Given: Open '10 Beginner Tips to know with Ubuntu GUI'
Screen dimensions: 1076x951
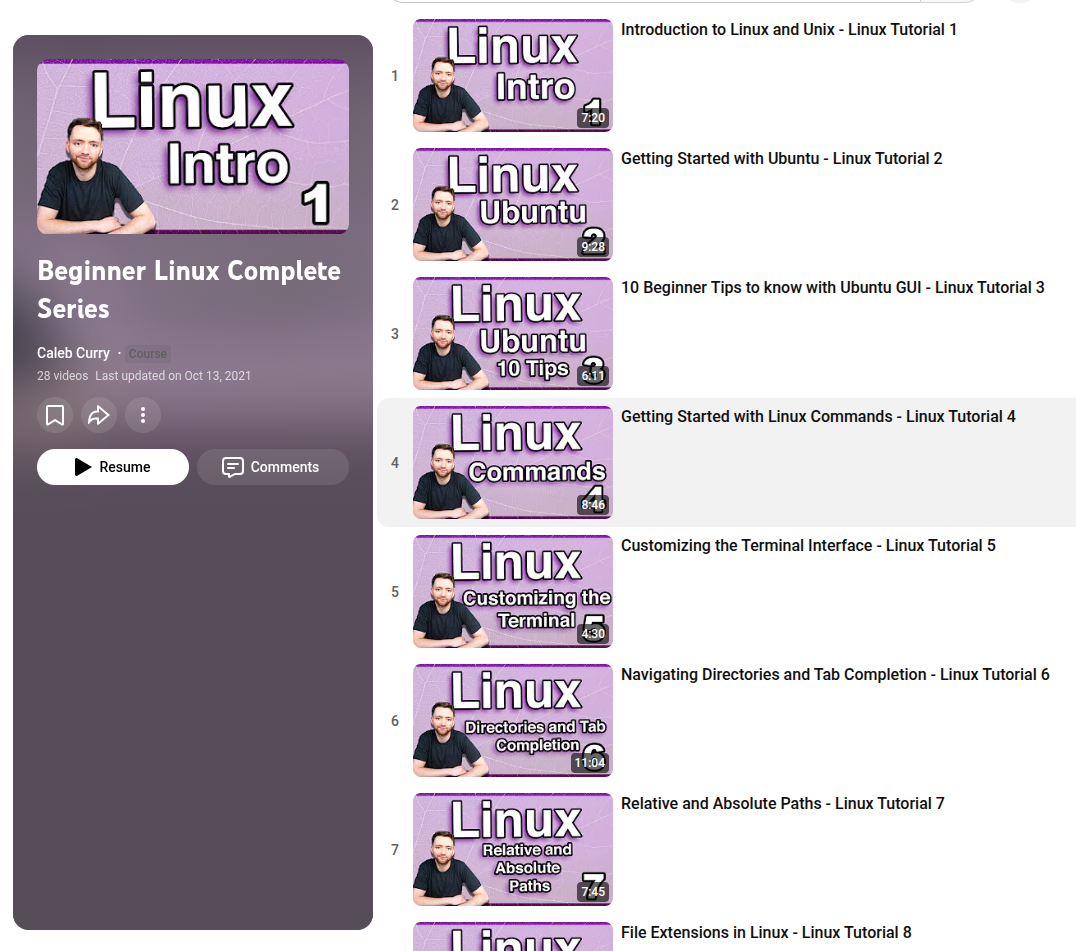Looking at the screenshot, I should 832,288.
